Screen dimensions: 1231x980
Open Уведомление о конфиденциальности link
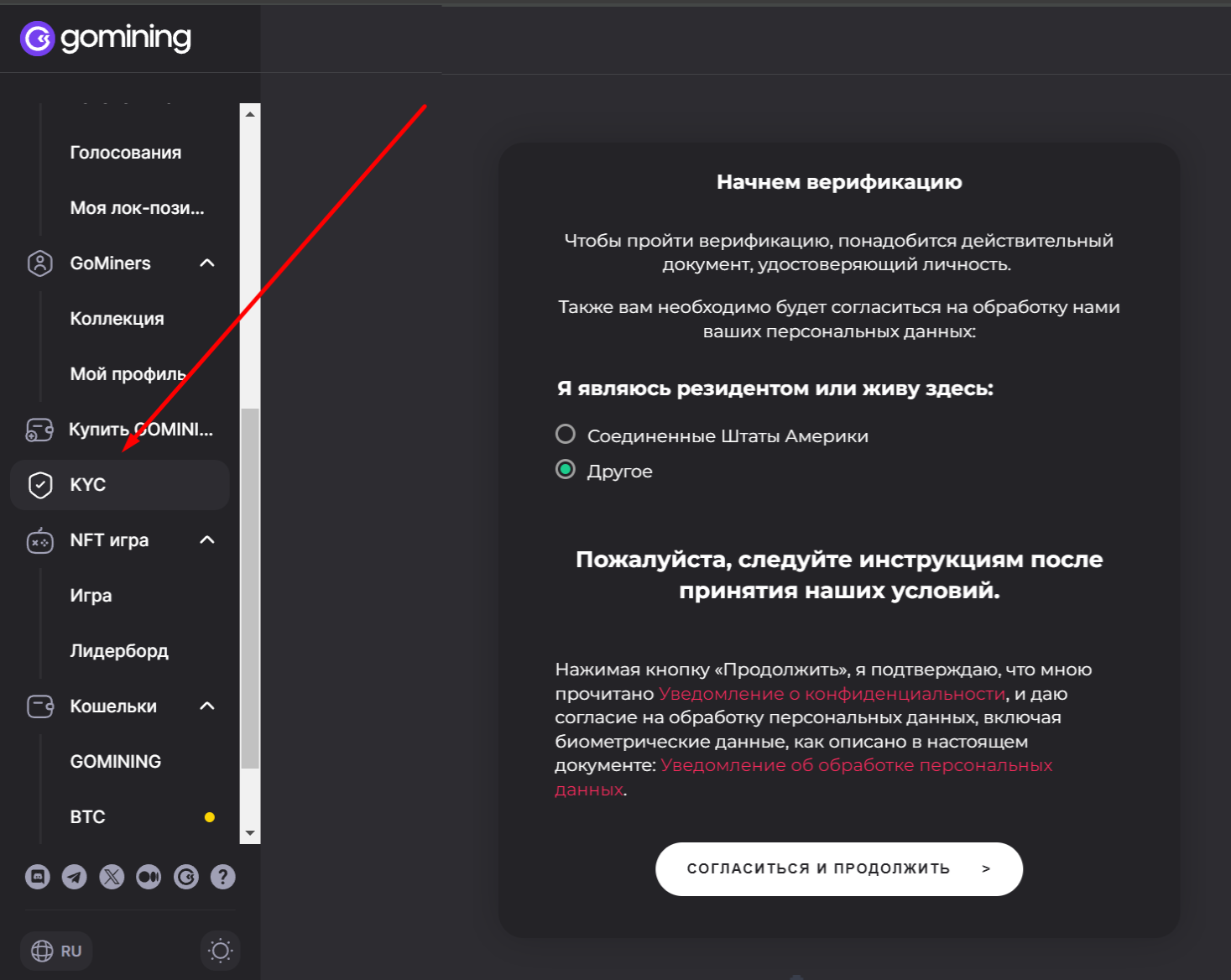[x=832, y=693]
